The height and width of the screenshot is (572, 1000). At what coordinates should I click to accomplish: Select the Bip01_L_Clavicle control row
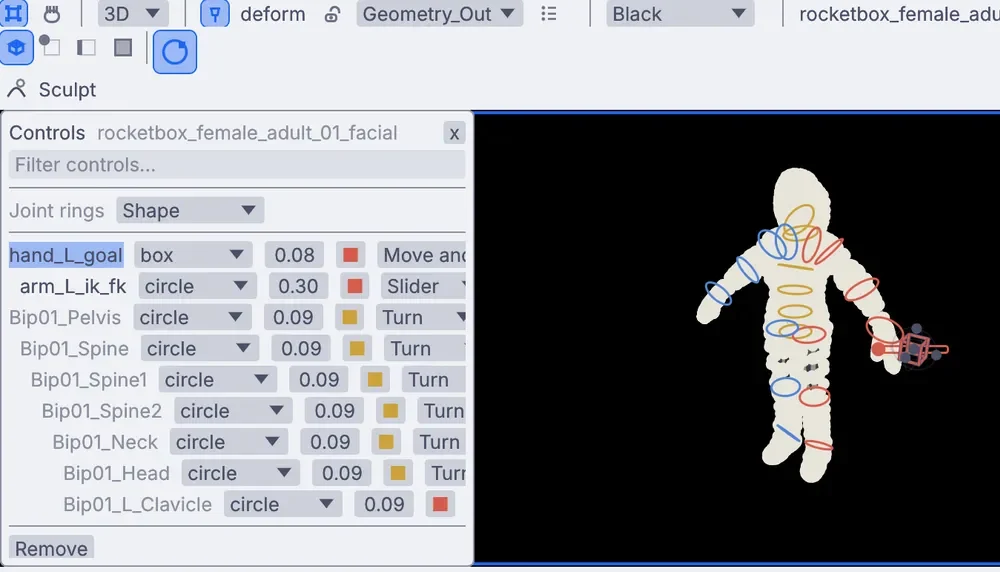point(137,505)
